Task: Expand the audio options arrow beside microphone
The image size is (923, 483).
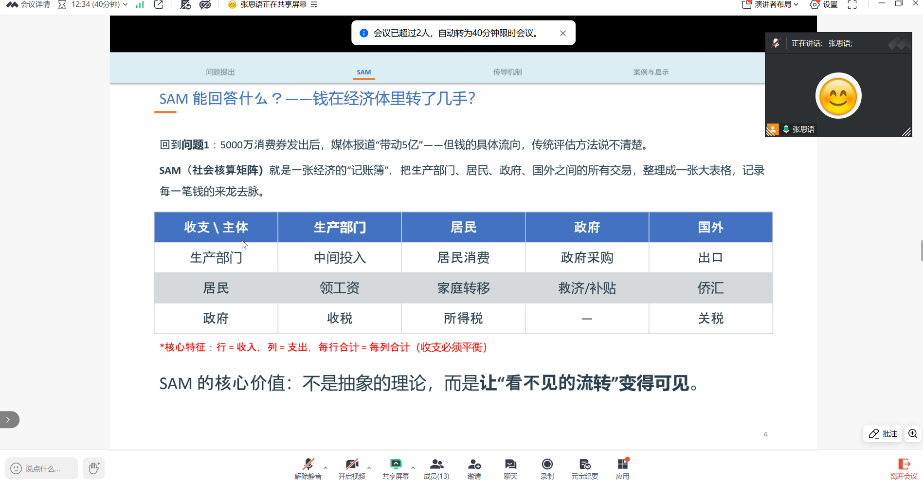Action: click(326, 468)
